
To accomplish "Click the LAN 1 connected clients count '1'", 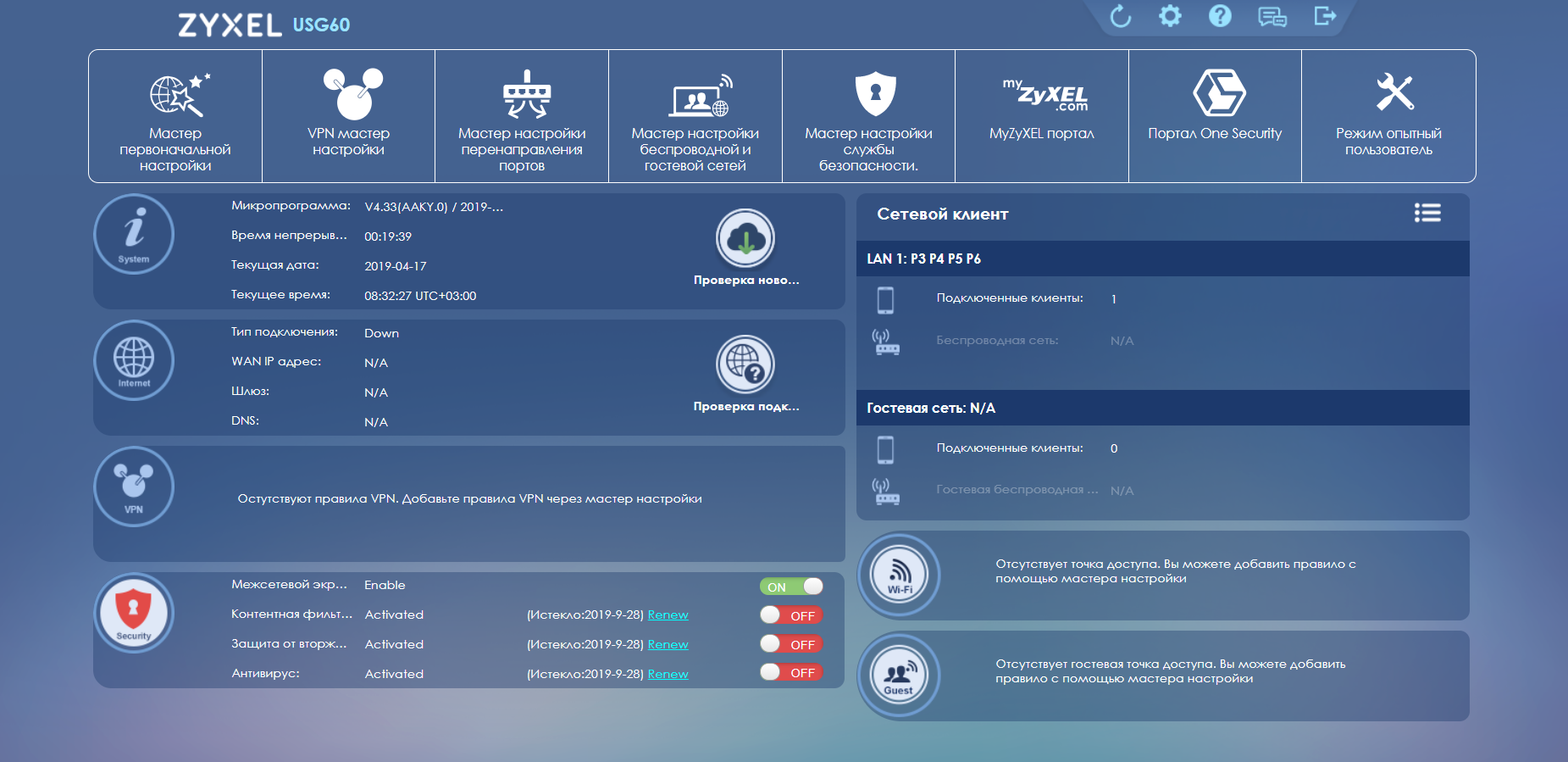I will pos(1114,299).
